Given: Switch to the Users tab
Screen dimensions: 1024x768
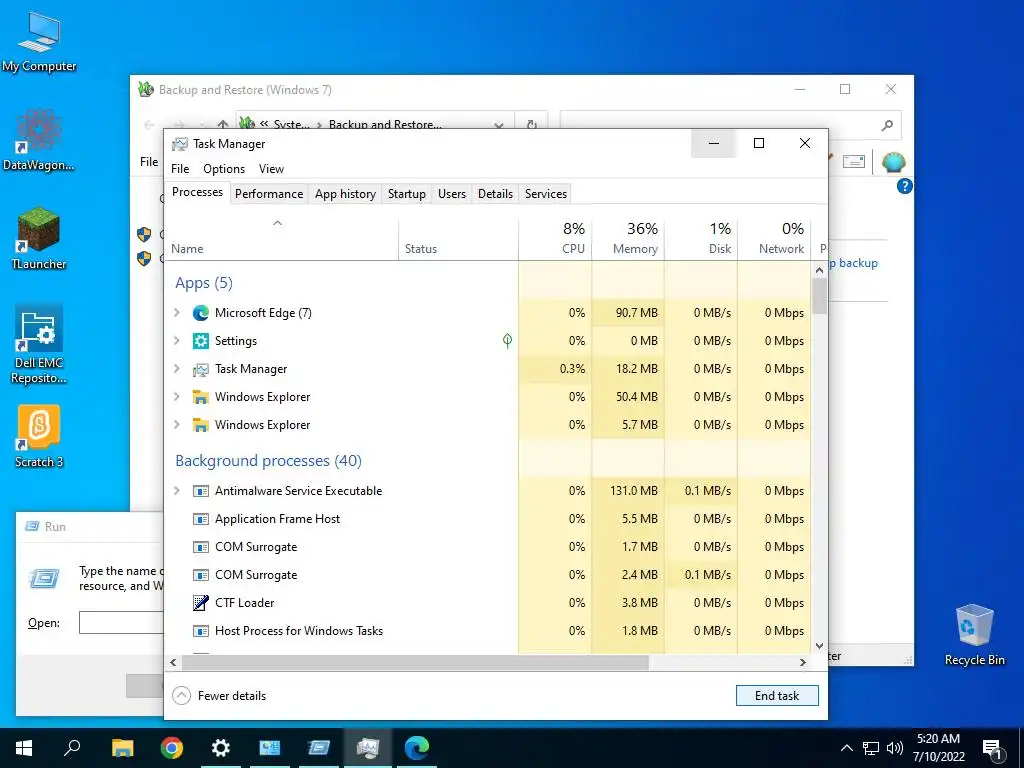Looking at the screenshot, I should coord(452,194).
